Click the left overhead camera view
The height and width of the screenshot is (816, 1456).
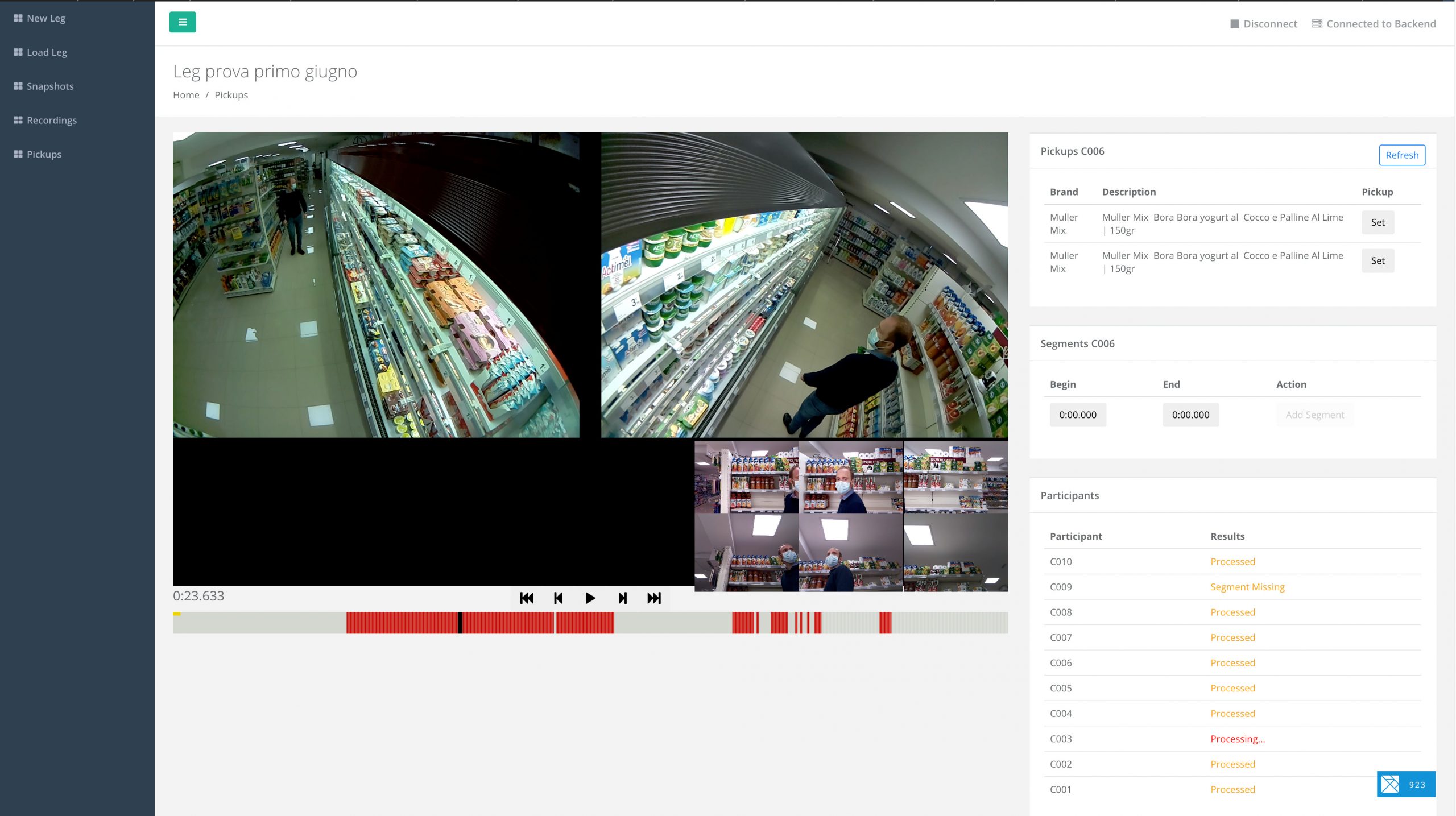pyautogui.click(x=376, y=285)
